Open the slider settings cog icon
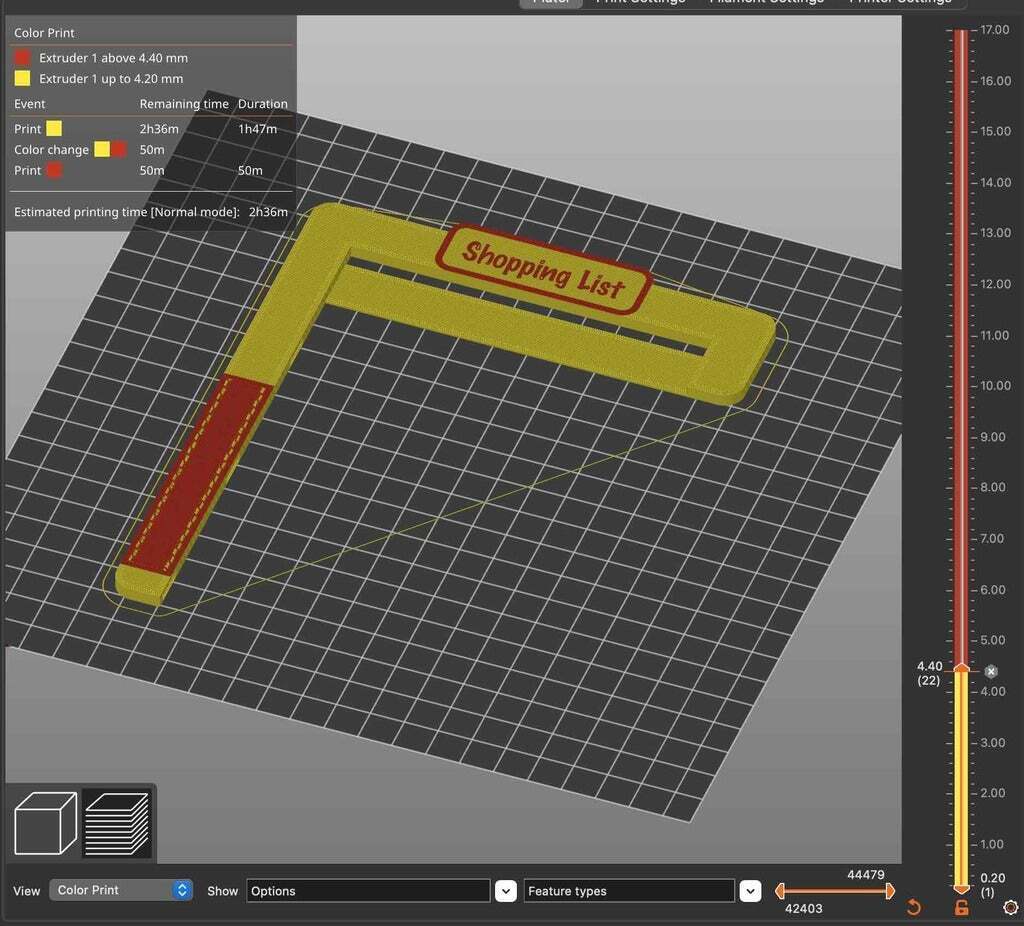 pos(1010,907)
